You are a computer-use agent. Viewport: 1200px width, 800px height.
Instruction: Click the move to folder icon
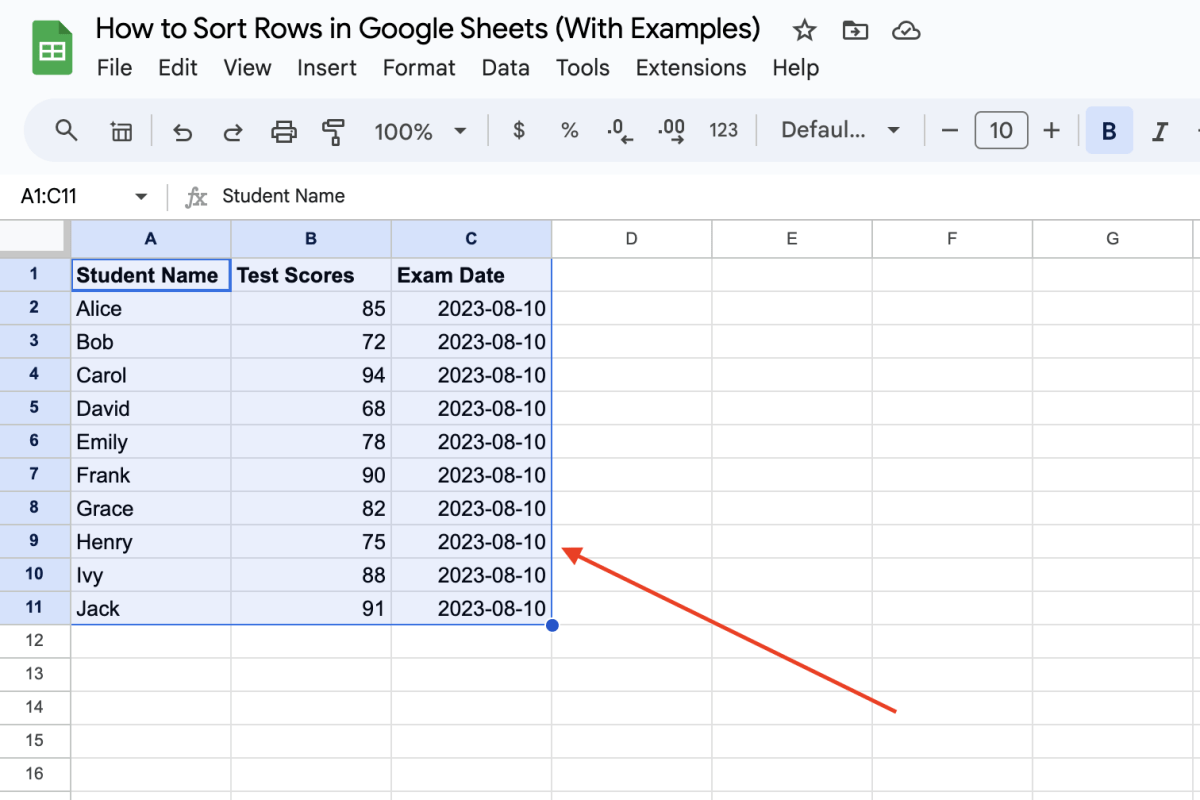coord(855,31)
